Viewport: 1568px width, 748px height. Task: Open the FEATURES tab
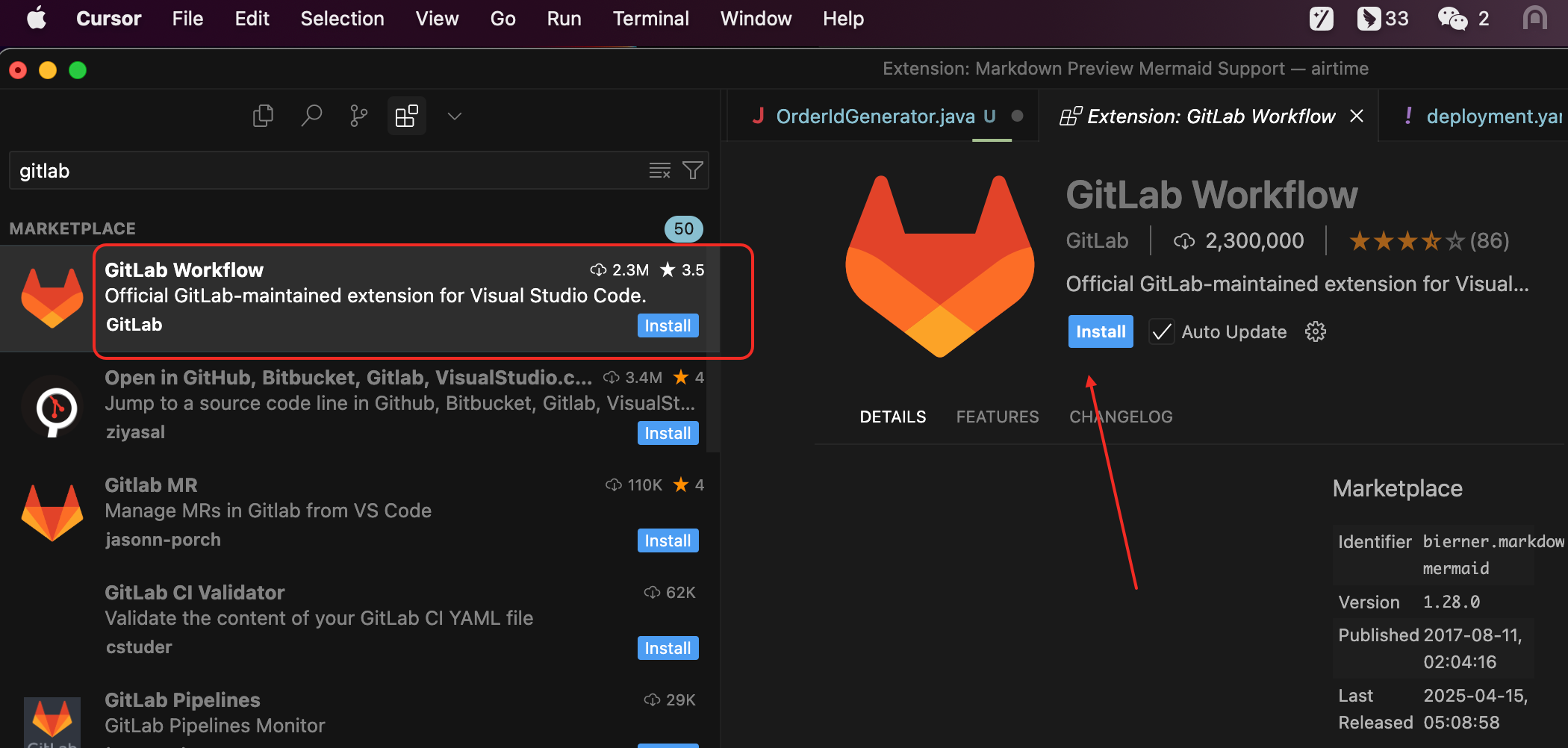click(998, 417)
